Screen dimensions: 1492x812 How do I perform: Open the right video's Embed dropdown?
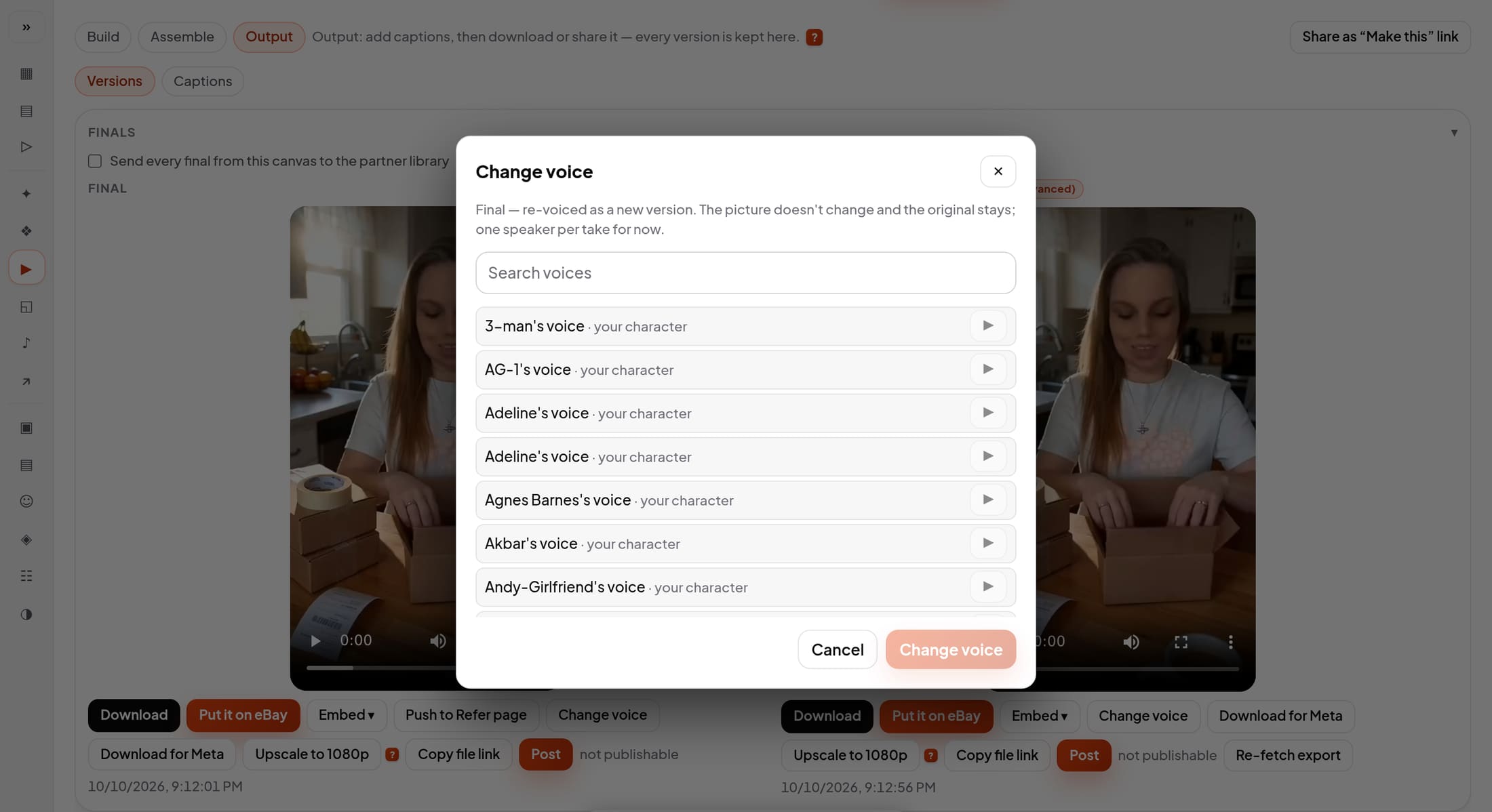click(1039, 716)
